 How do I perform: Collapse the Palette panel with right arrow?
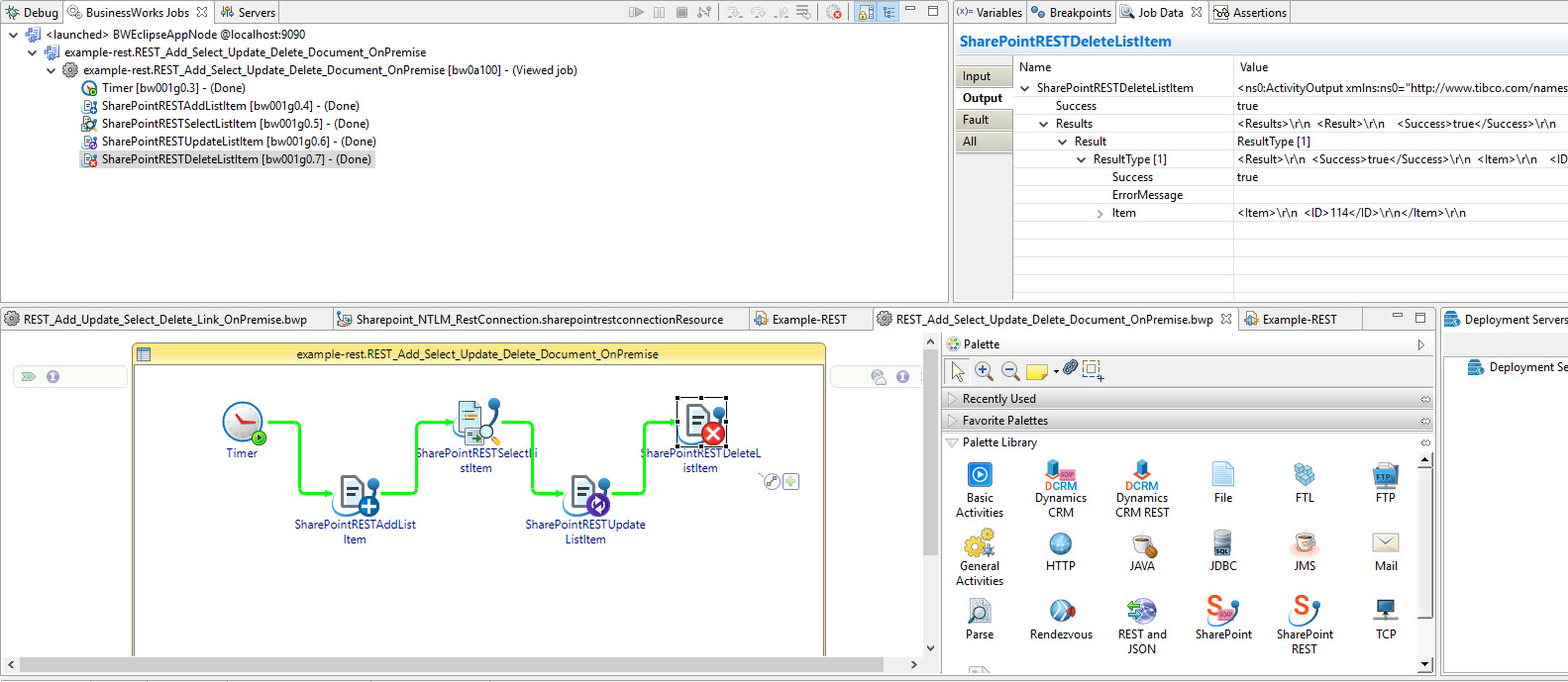tap(1420, 344)
